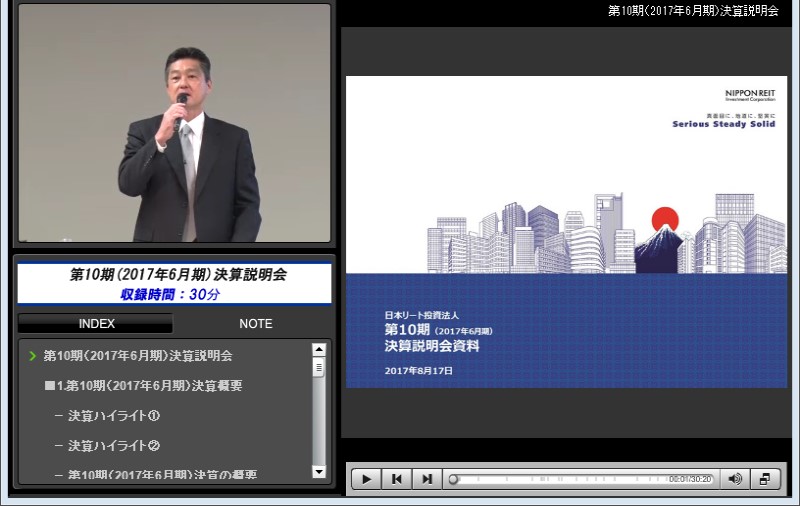800x506 pixels.
Task: Click the 2017年8月17日 date on the slide
Action: (x=418, y=371)
